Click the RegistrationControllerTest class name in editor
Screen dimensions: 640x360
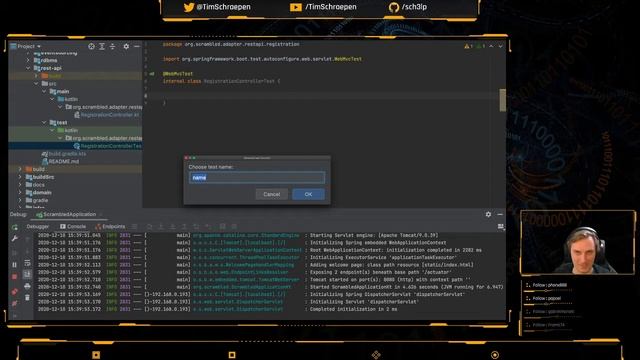point(239,81)
